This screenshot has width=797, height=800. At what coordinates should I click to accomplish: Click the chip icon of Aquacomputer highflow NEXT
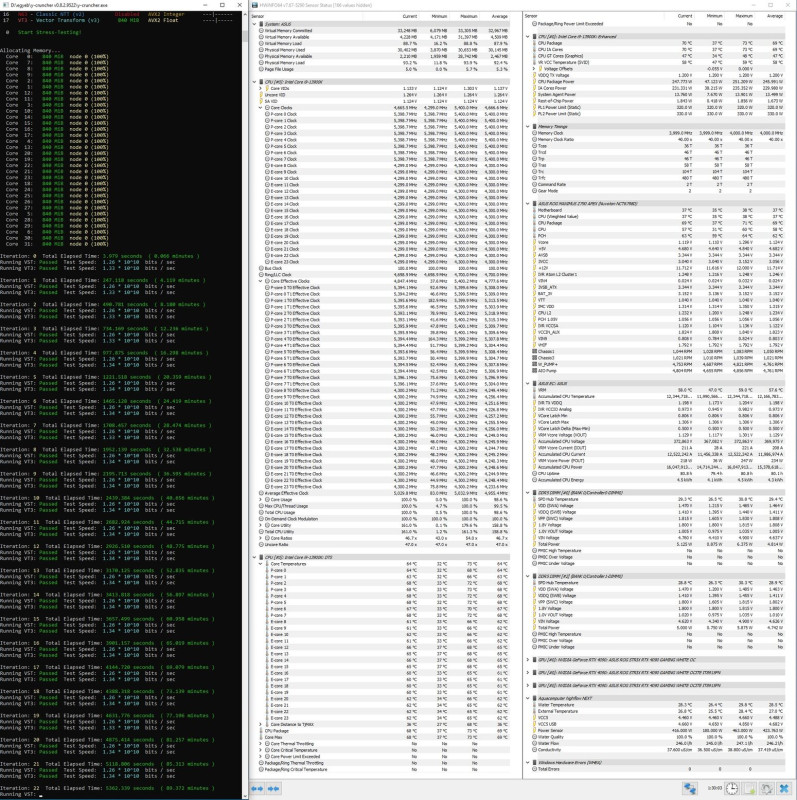pyautogui.click(x=535, y=698)
